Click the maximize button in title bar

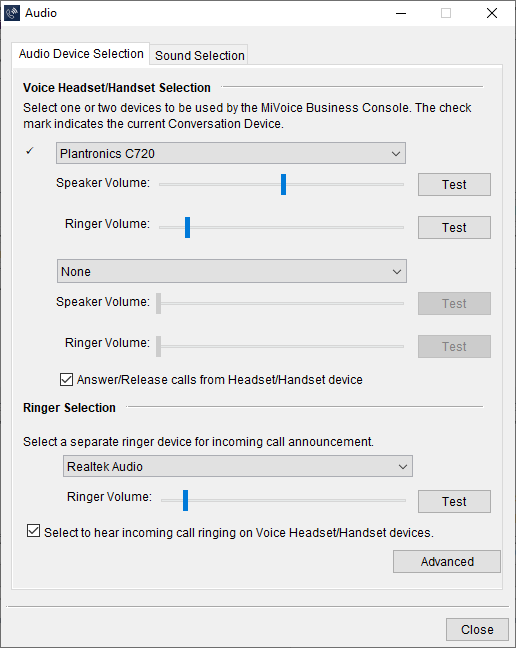[446, 13]
